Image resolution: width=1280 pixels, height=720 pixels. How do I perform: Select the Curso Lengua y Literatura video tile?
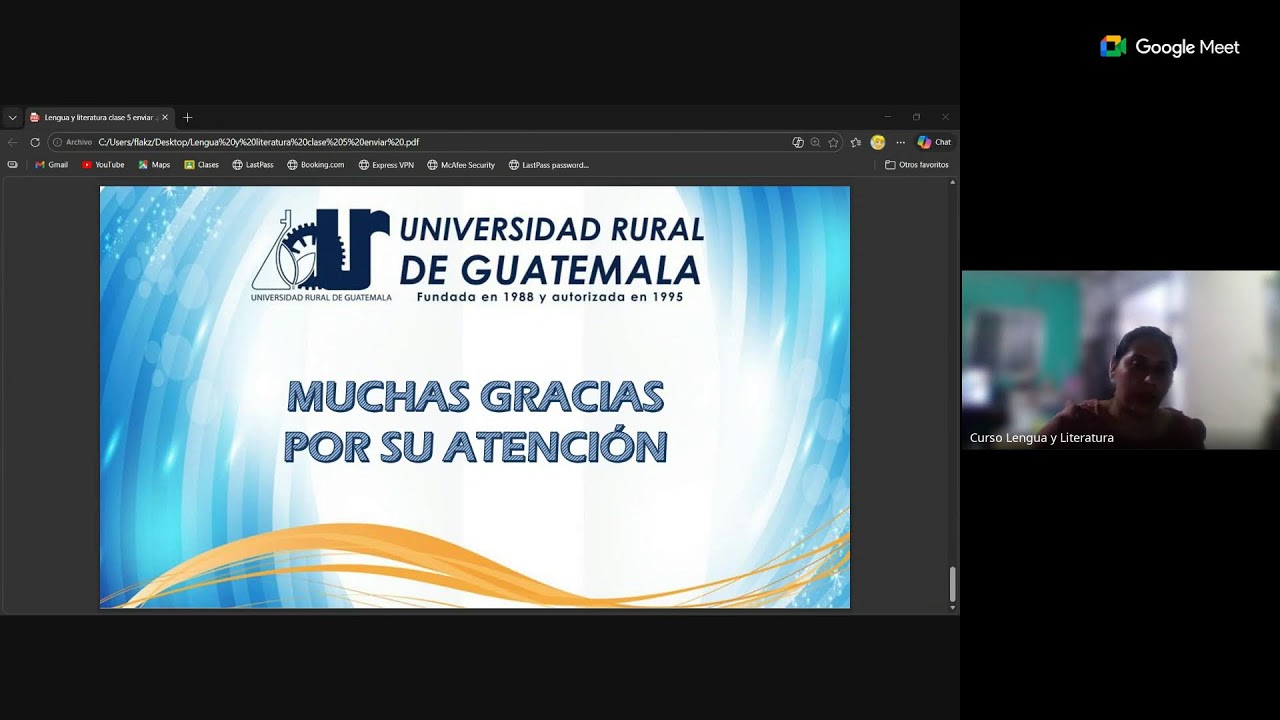pyautogui.click(x=1120, y=360)
